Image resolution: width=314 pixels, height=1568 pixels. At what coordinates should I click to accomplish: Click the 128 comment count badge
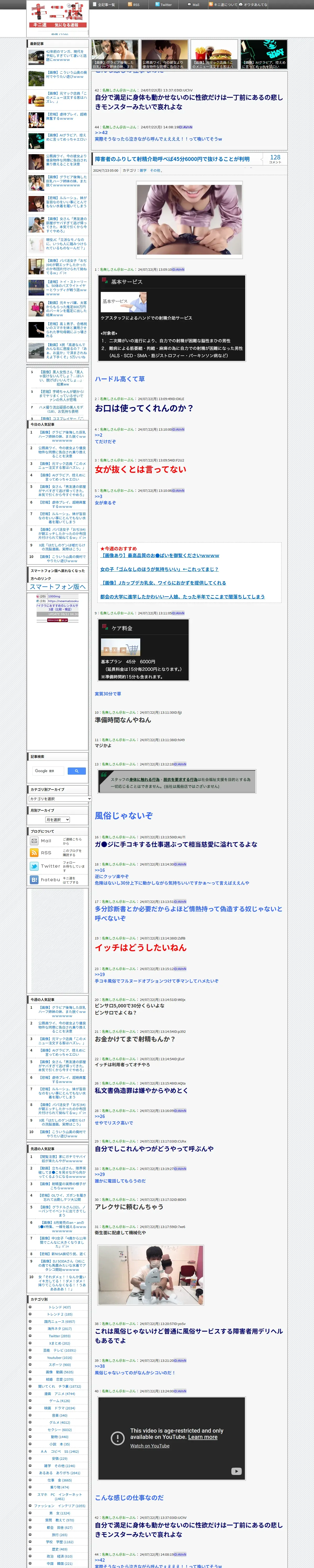(275, 158)
